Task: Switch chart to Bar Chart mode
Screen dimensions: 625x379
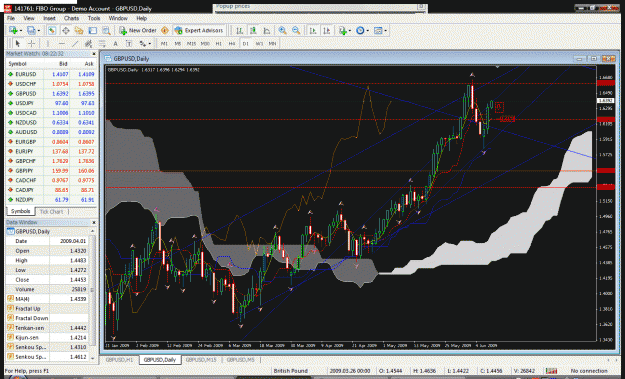Action: pyautogui.click(x=239, y=30)
